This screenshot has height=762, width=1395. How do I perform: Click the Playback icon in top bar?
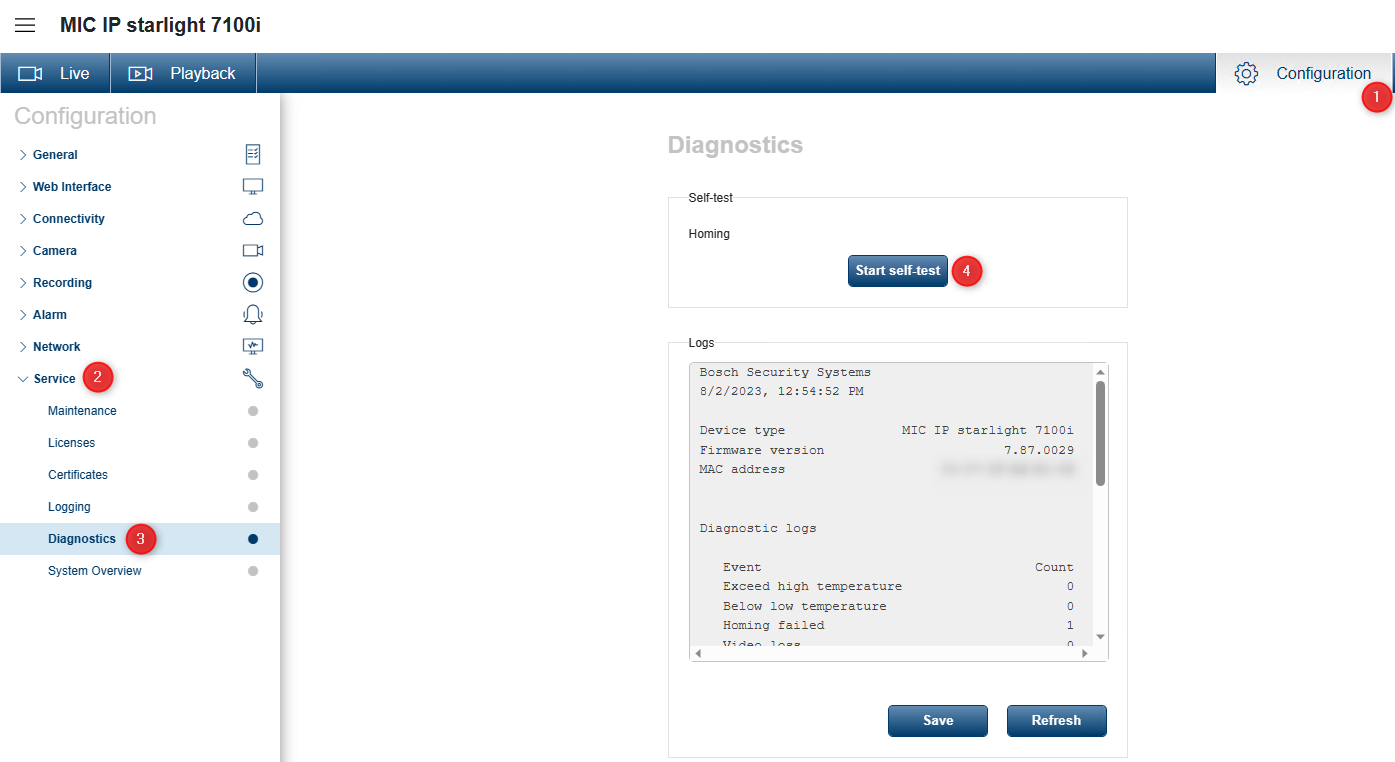pyautogui.click(x=141, y=73)
